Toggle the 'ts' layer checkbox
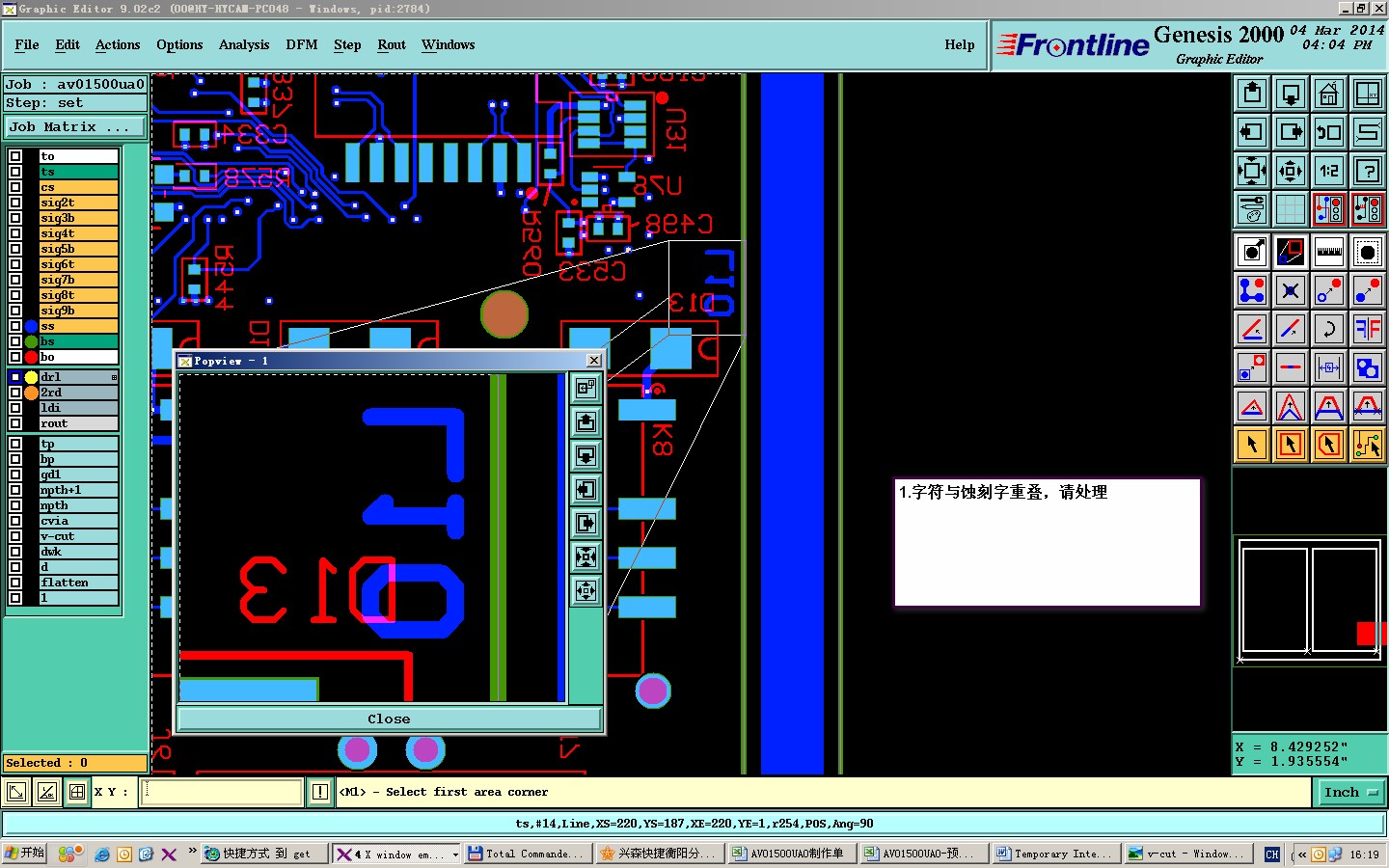This screenshot has width=1389, height=868. coord(15,172)
